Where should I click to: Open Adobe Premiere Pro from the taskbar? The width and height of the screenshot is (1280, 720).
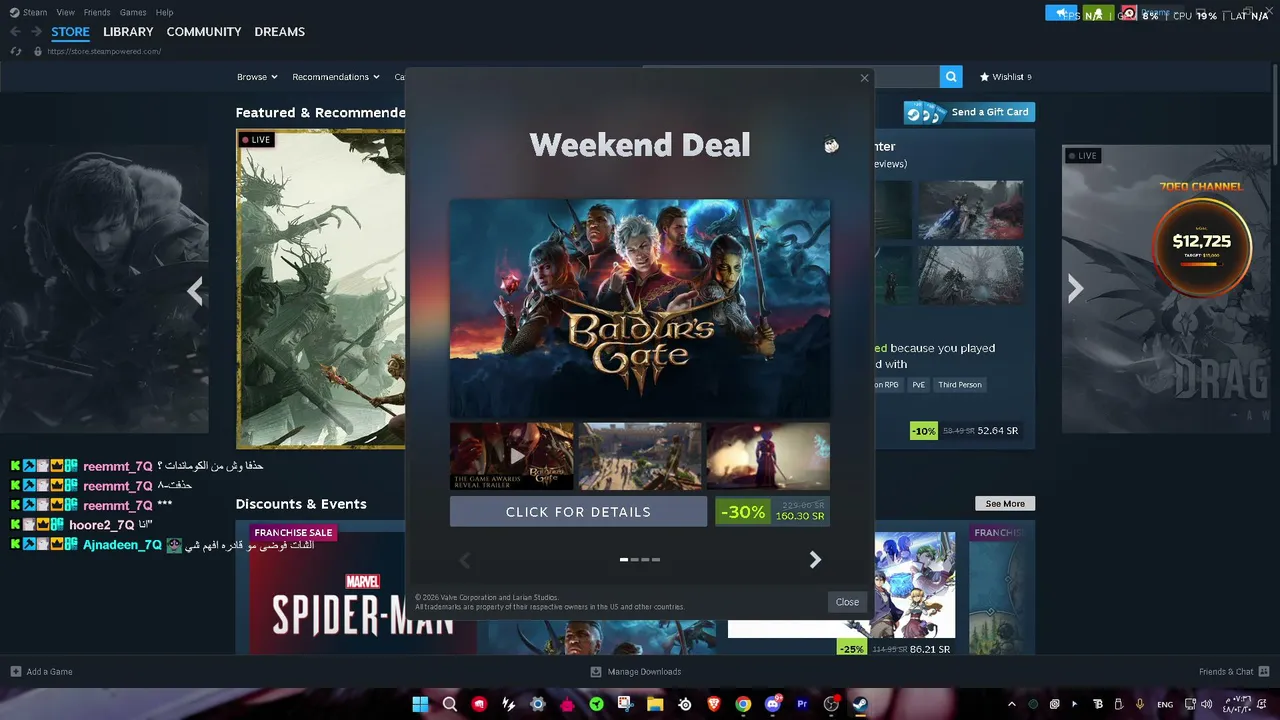click(x=802, y=704)
